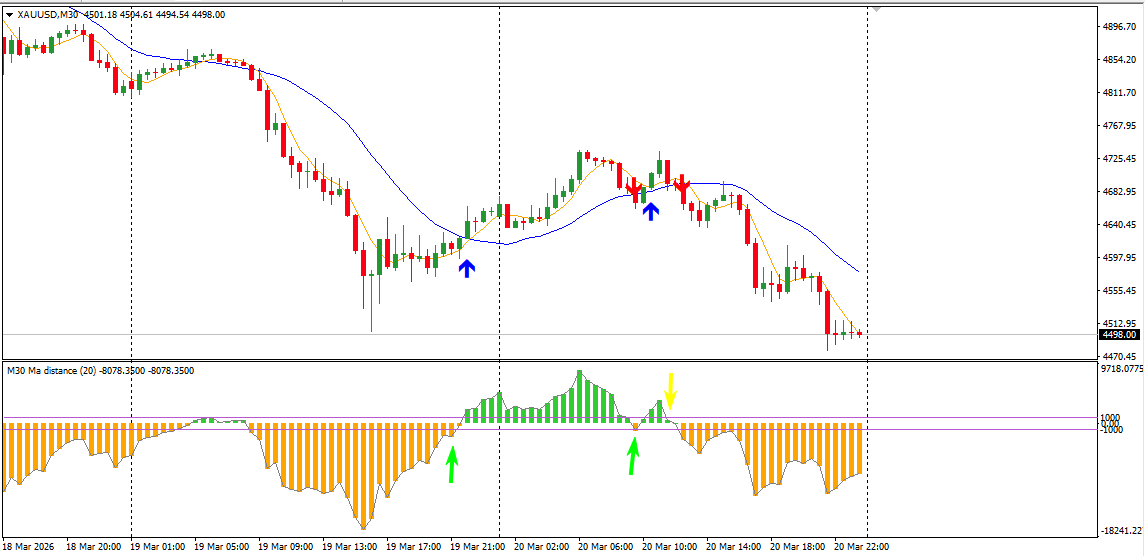Screen dimensions: 1145x556
Task: Click the 4498.00 current price label
Action: coord(1119,335)
